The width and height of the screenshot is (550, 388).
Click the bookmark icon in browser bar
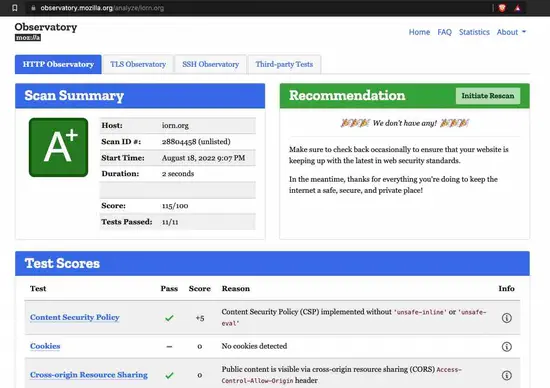tap(15, 8)
